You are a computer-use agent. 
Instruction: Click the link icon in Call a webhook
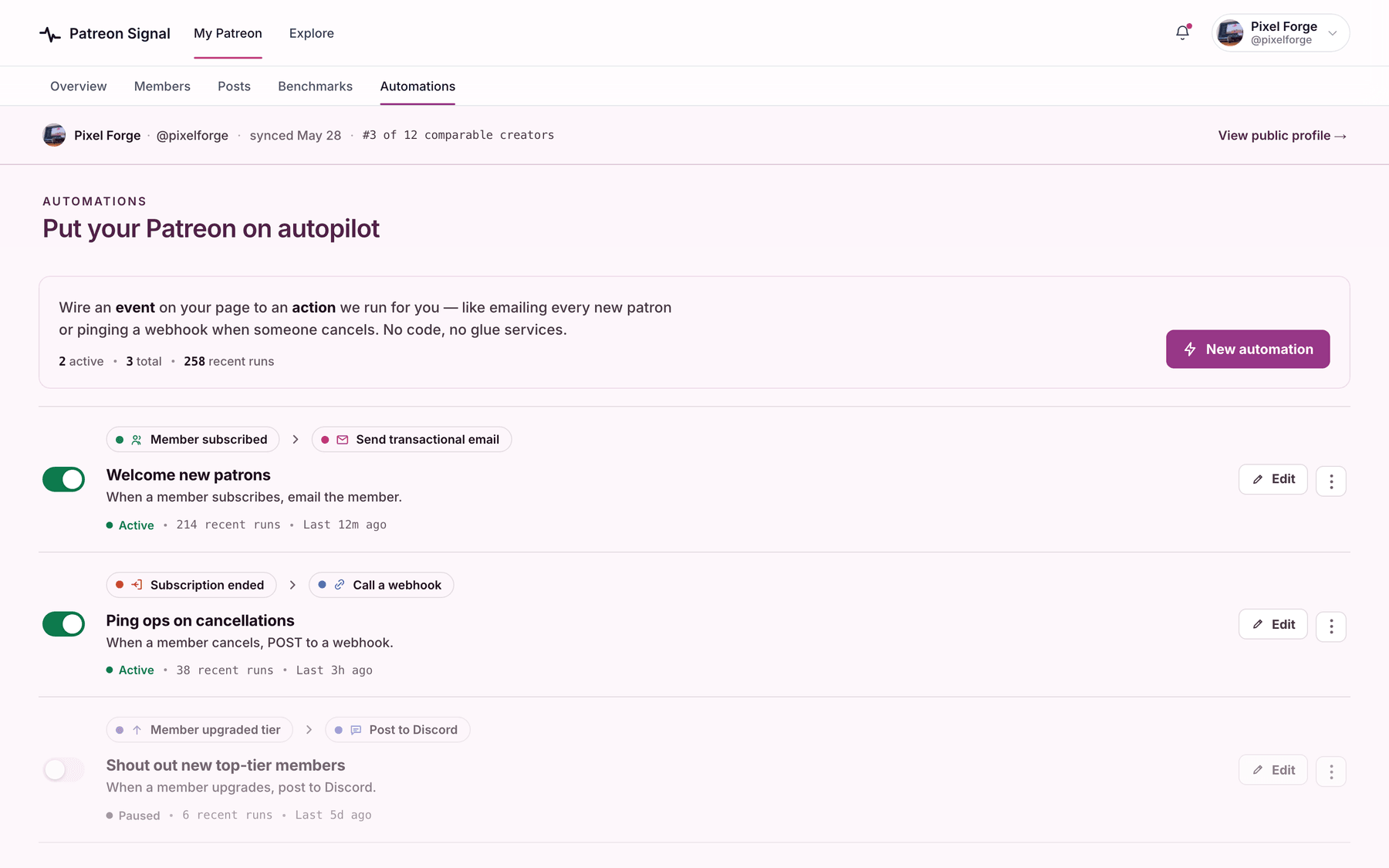pyautogui.click(x=340, y=585)
